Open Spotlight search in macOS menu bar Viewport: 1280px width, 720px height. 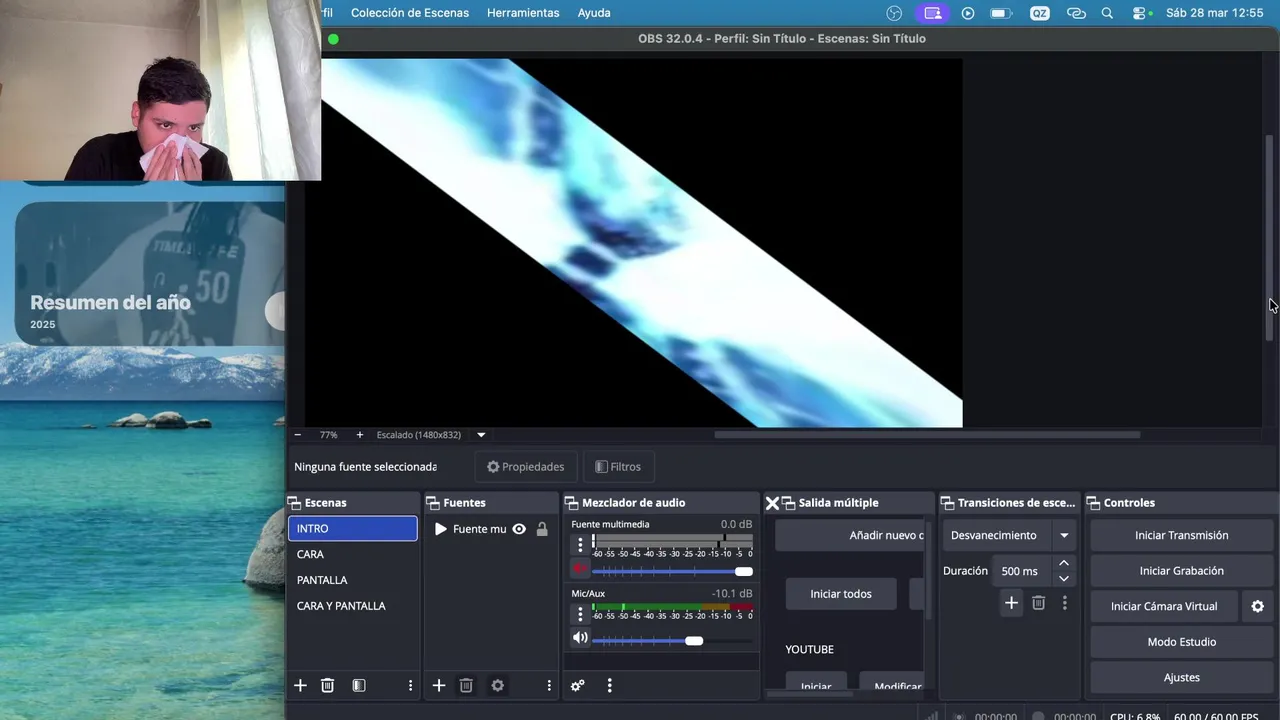[1107, 13]
